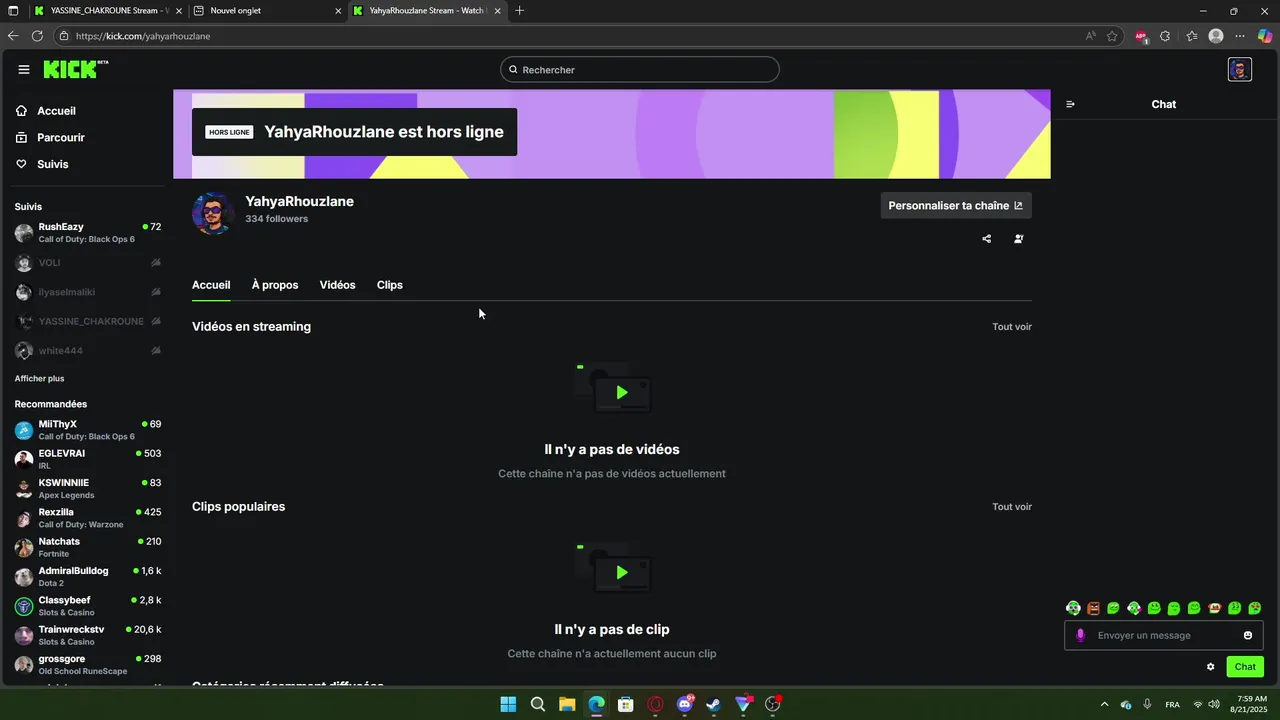This screenshot has width=1280, height=720.
Task: Click the address bar URL
Action: coord(143,36)
